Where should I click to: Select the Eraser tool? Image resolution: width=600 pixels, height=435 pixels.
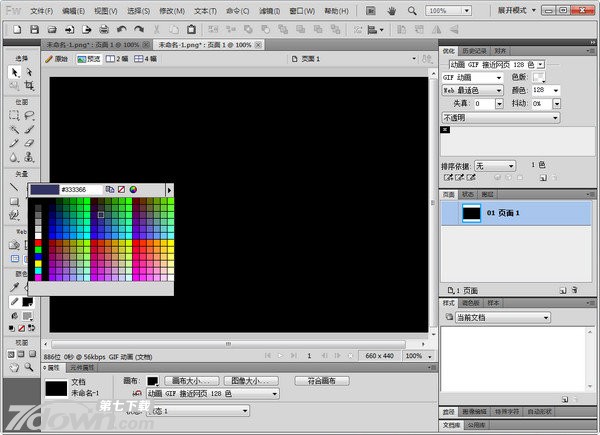tap(29, 143)
